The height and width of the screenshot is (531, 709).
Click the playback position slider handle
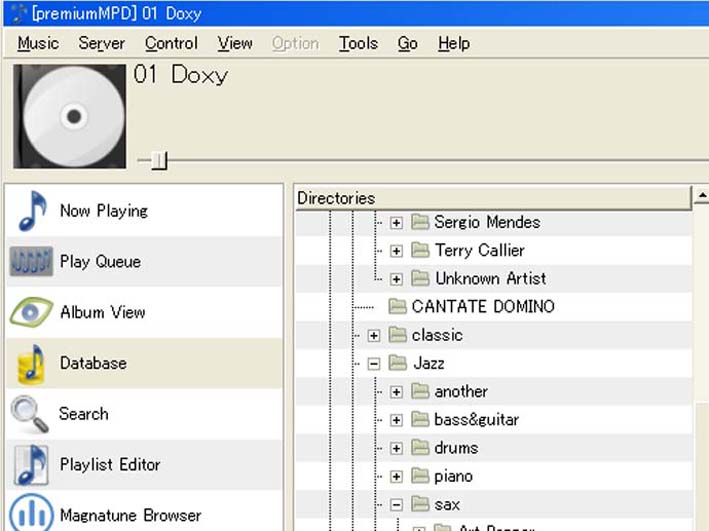159,161
